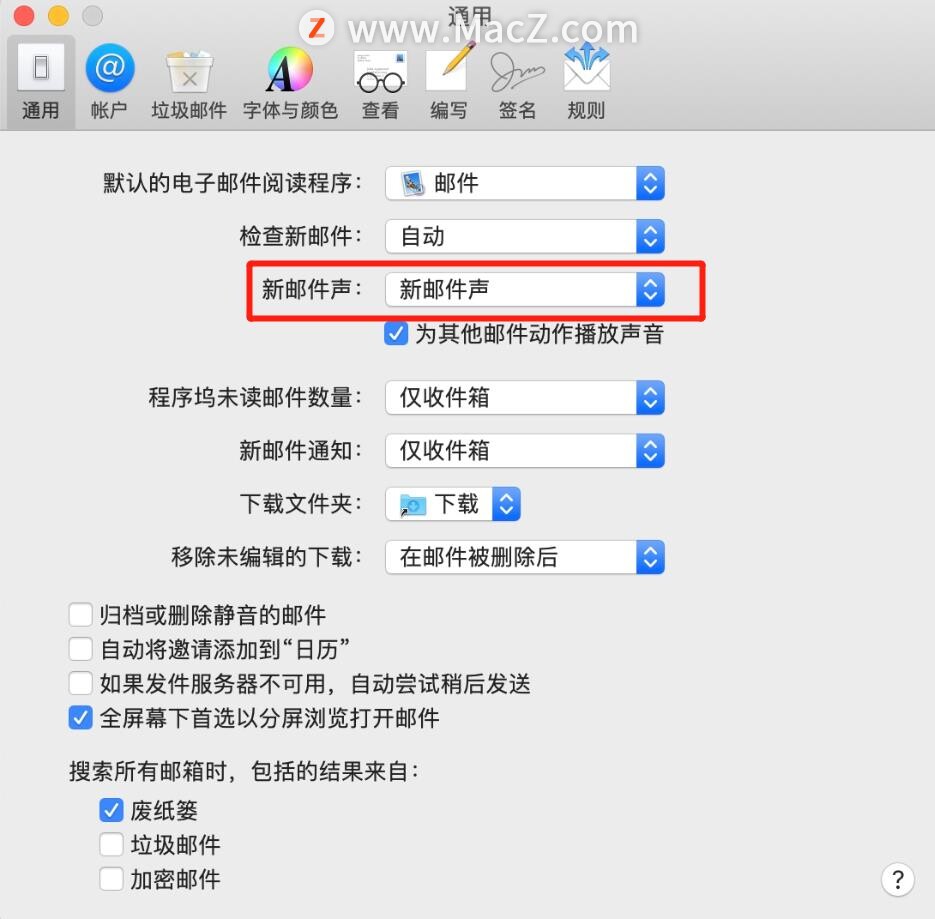Check 自动将邀请添加到"日历" checkbox
Viewport: 935px width, 919px height.
click(81, 649)
